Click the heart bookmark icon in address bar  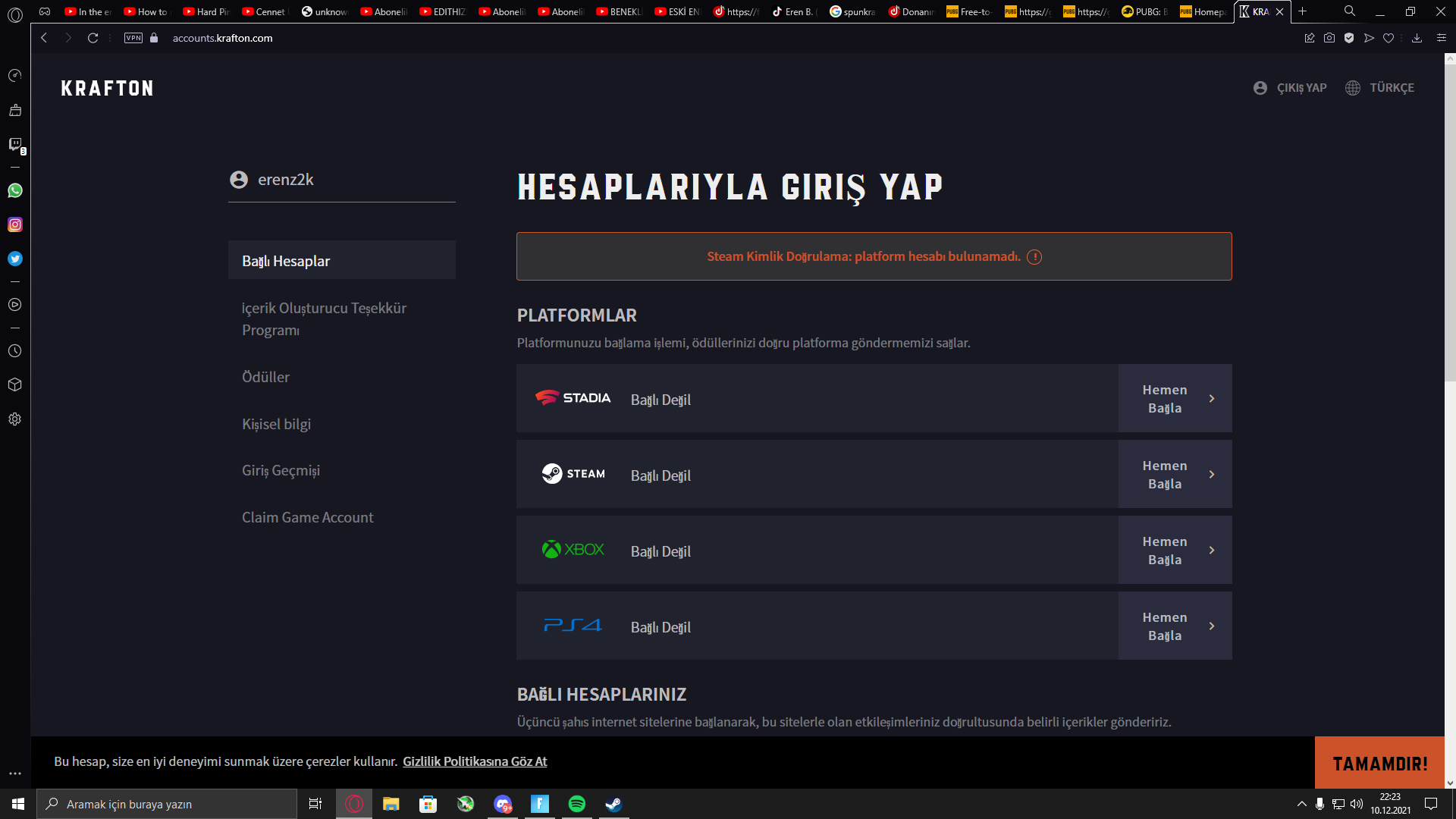(1389, 38)
